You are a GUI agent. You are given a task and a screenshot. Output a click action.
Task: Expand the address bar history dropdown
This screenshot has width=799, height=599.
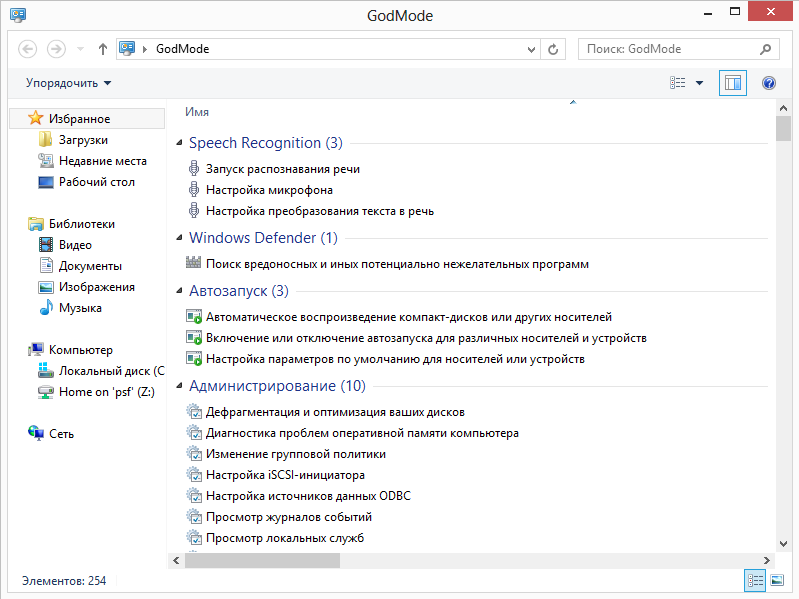pos(532,48)
